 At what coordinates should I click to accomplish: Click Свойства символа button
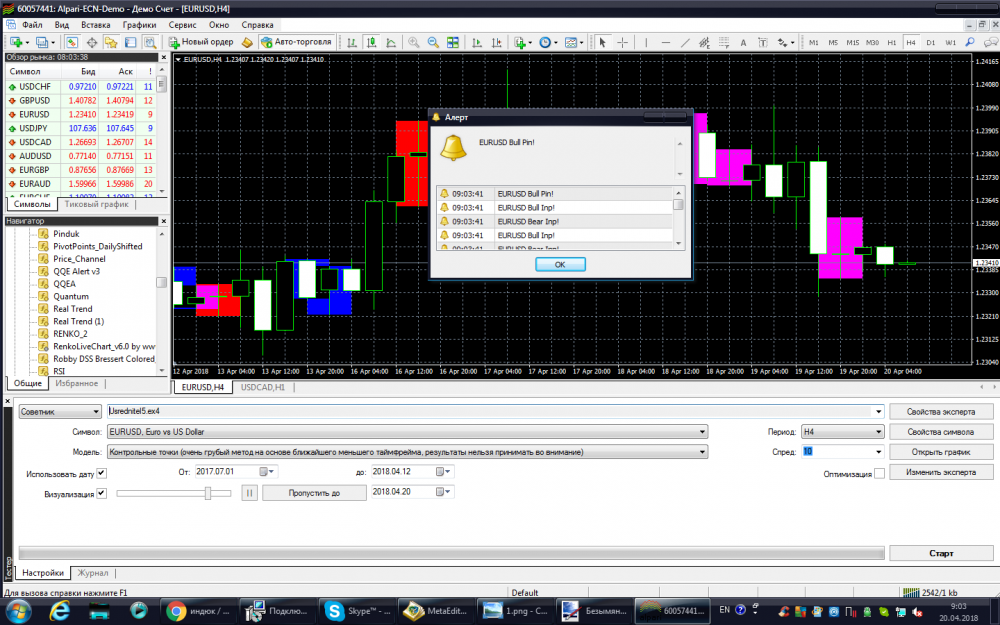(x=941, y=432)
